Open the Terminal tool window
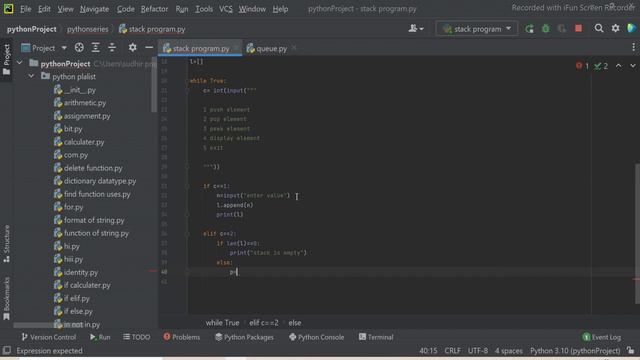 coord(376,337)
